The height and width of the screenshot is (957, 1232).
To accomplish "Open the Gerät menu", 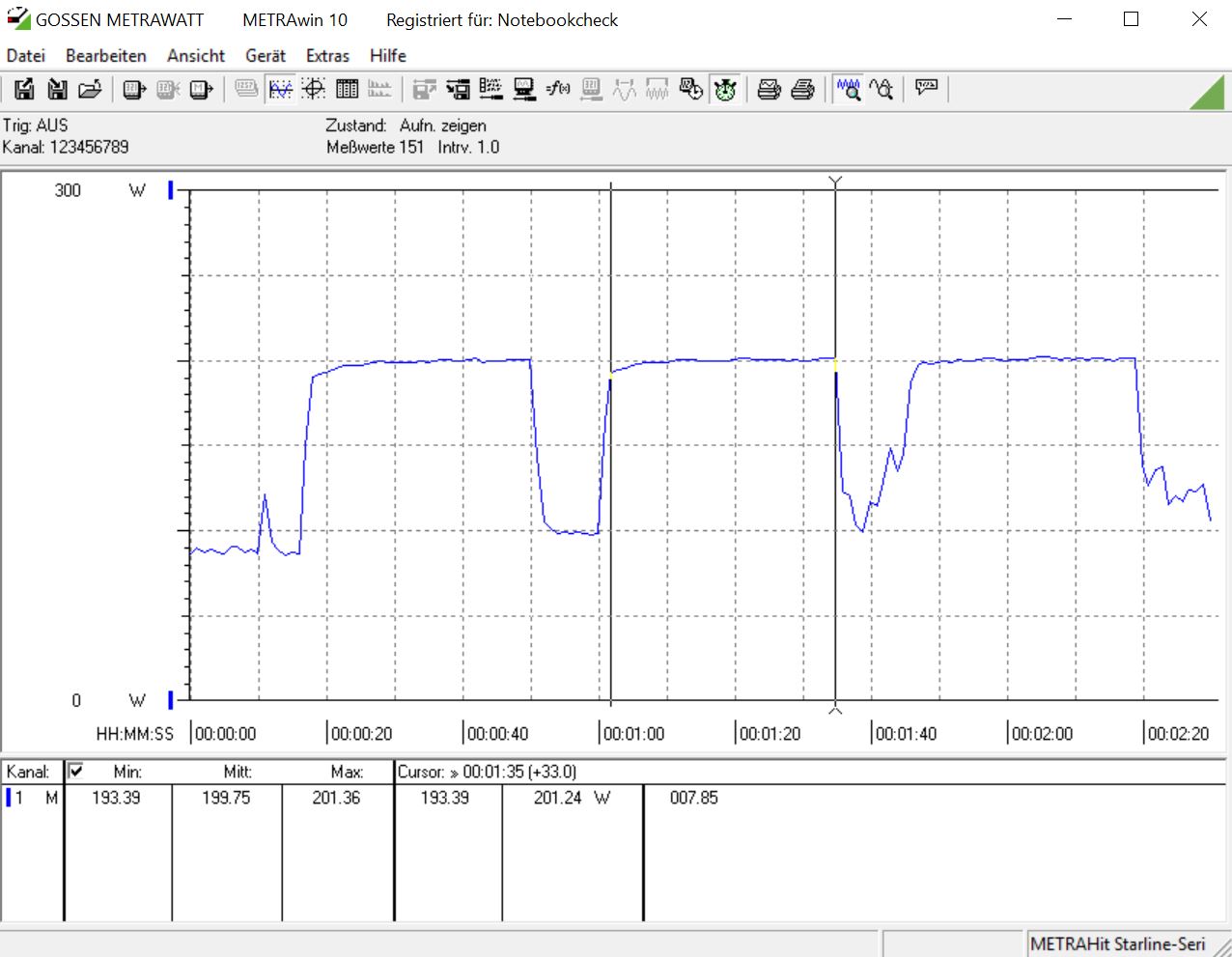I will click(x=266, y=56).
